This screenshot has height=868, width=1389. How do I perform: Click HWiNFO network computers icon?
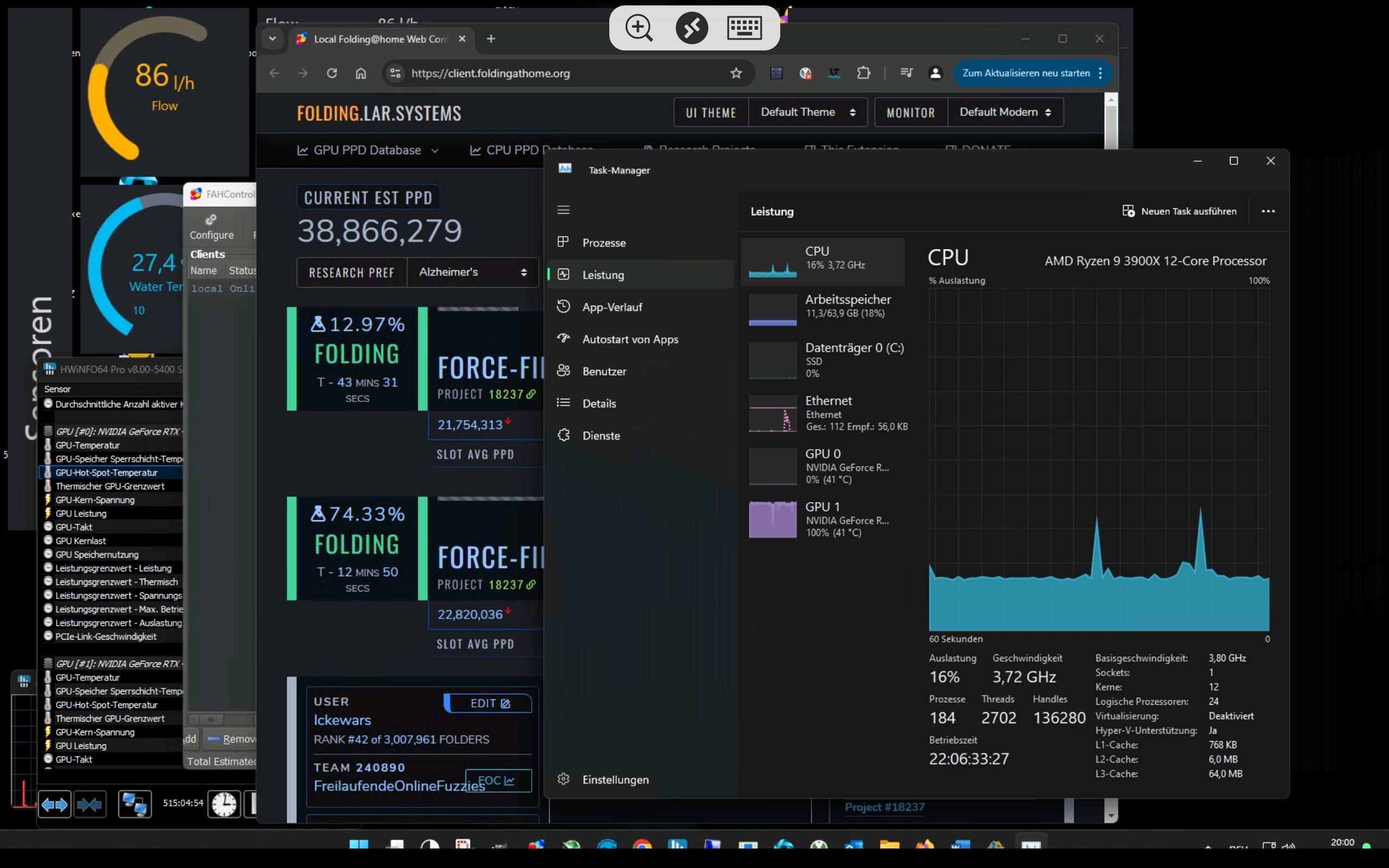tap(135, 805)
